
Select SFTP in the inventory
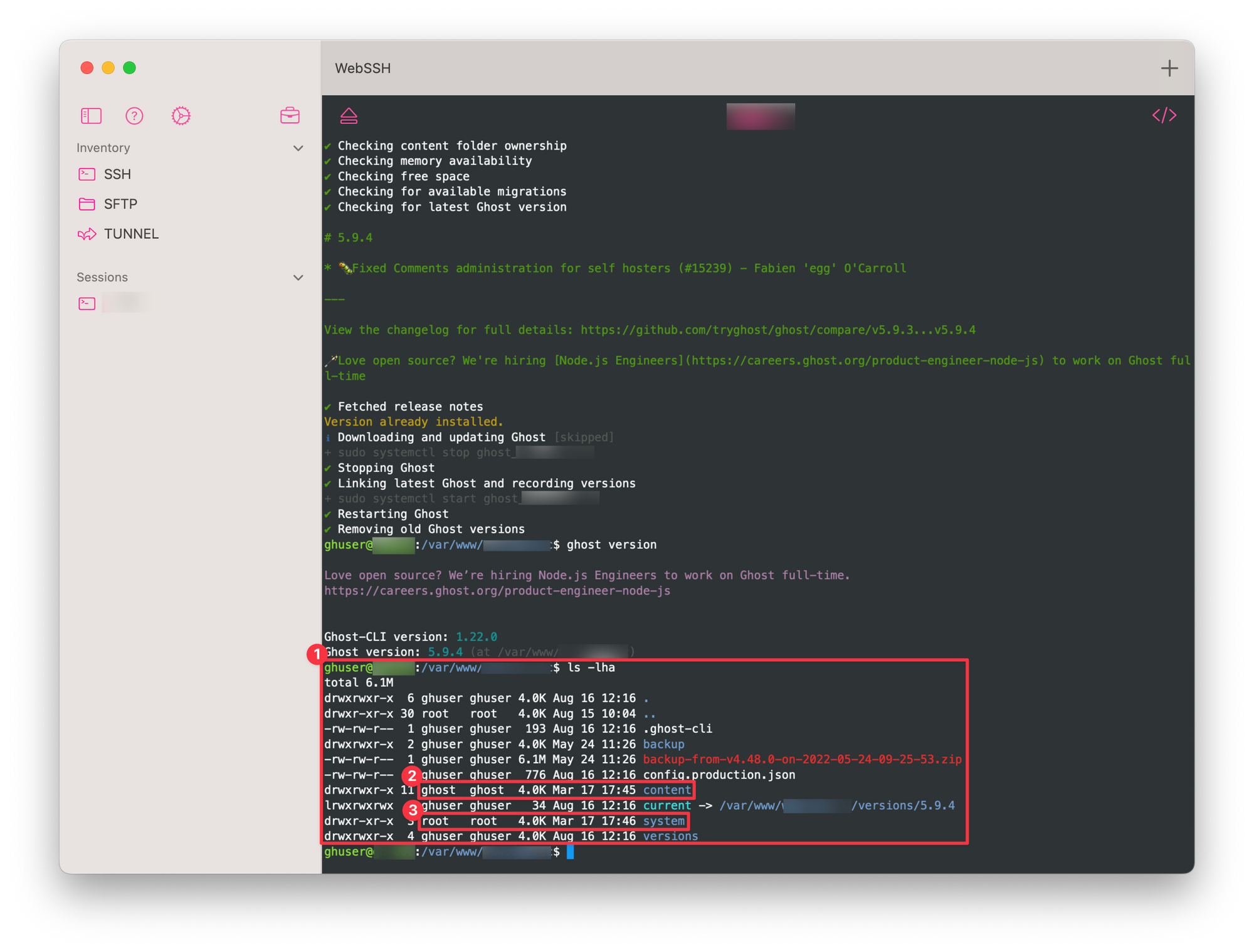pyautogui.click(x=120, y=204)
